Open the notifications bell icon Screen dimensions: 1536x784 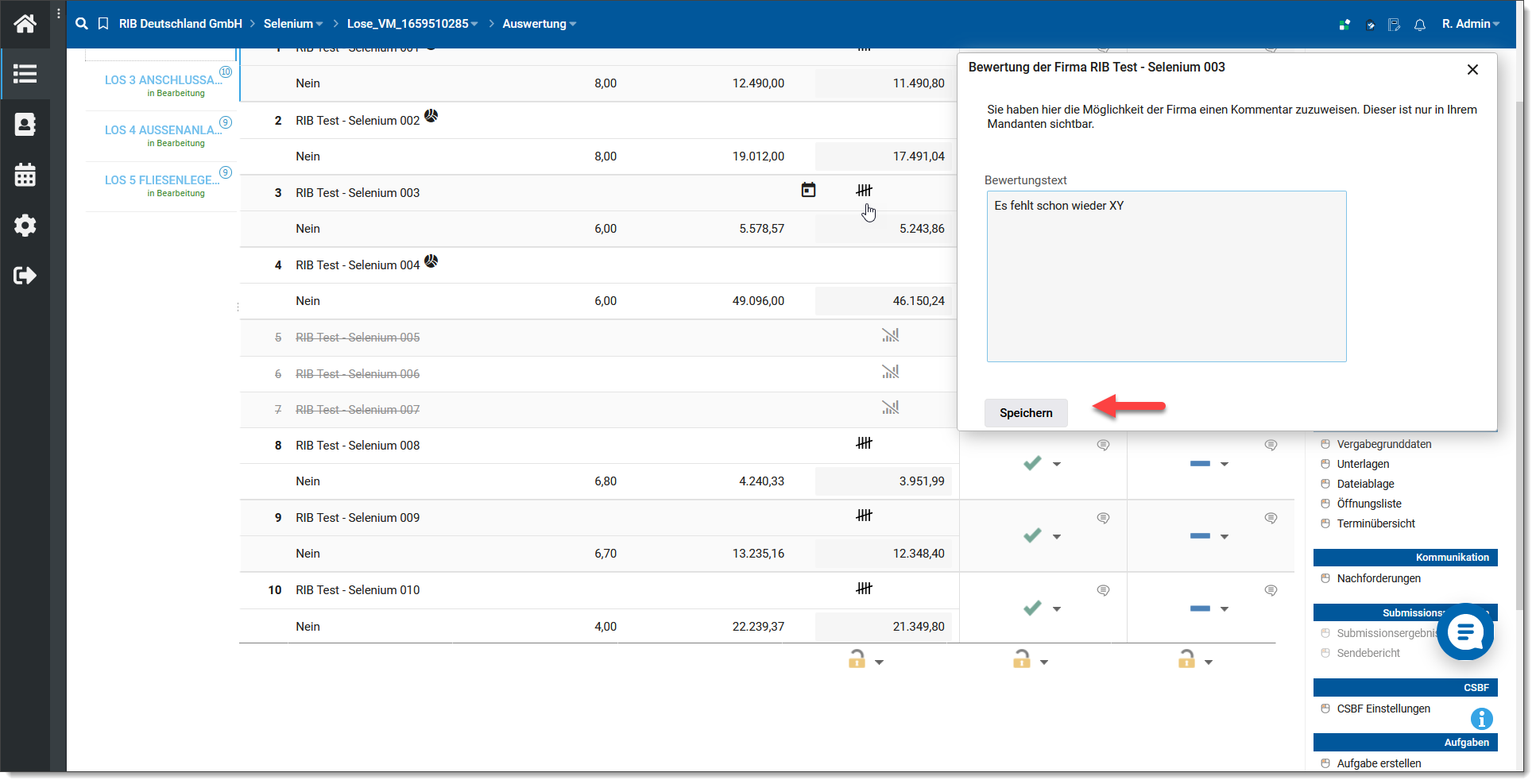1420,25
